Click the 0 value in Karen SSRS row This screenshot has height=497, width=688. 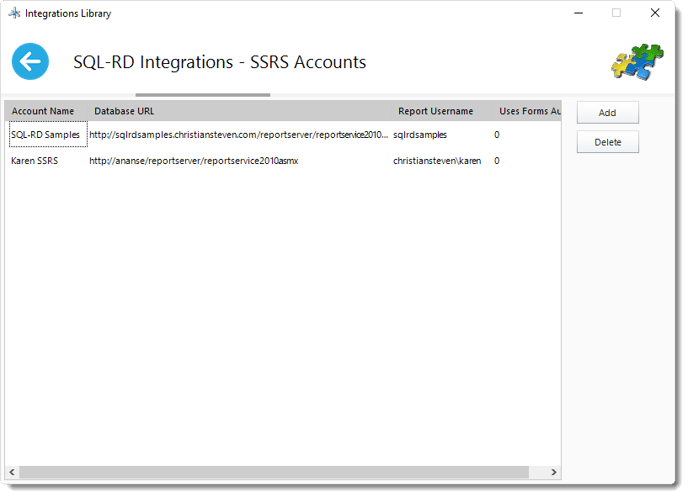[x=497, y=161]
